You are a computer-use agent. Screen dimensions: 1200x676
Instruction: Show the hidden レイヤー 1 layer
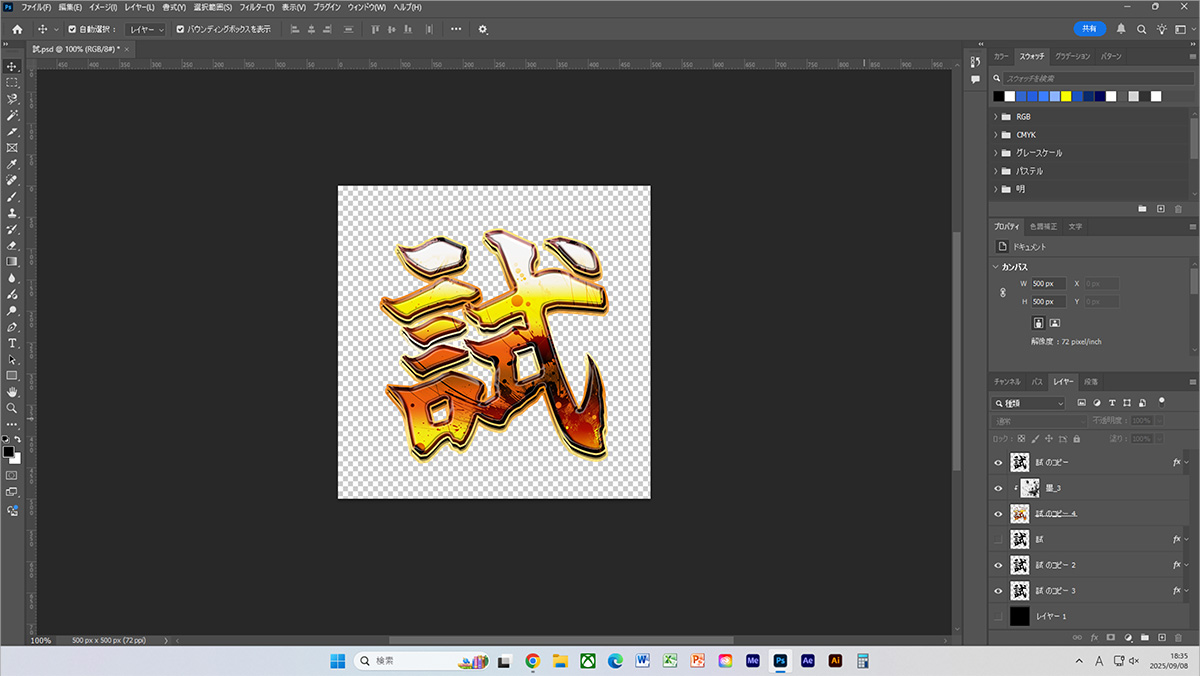click(997, 616)
